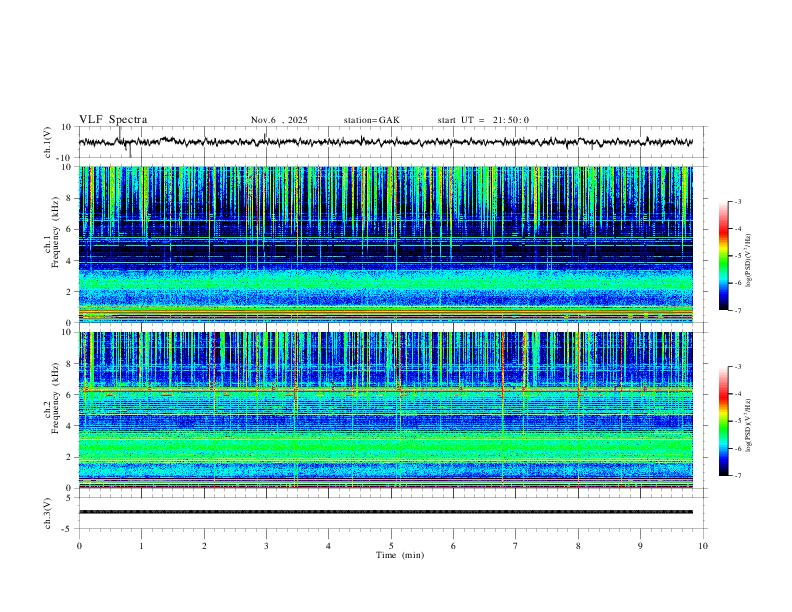Click the "start UT = 21:50:0" text

click(x=483, y=120)
